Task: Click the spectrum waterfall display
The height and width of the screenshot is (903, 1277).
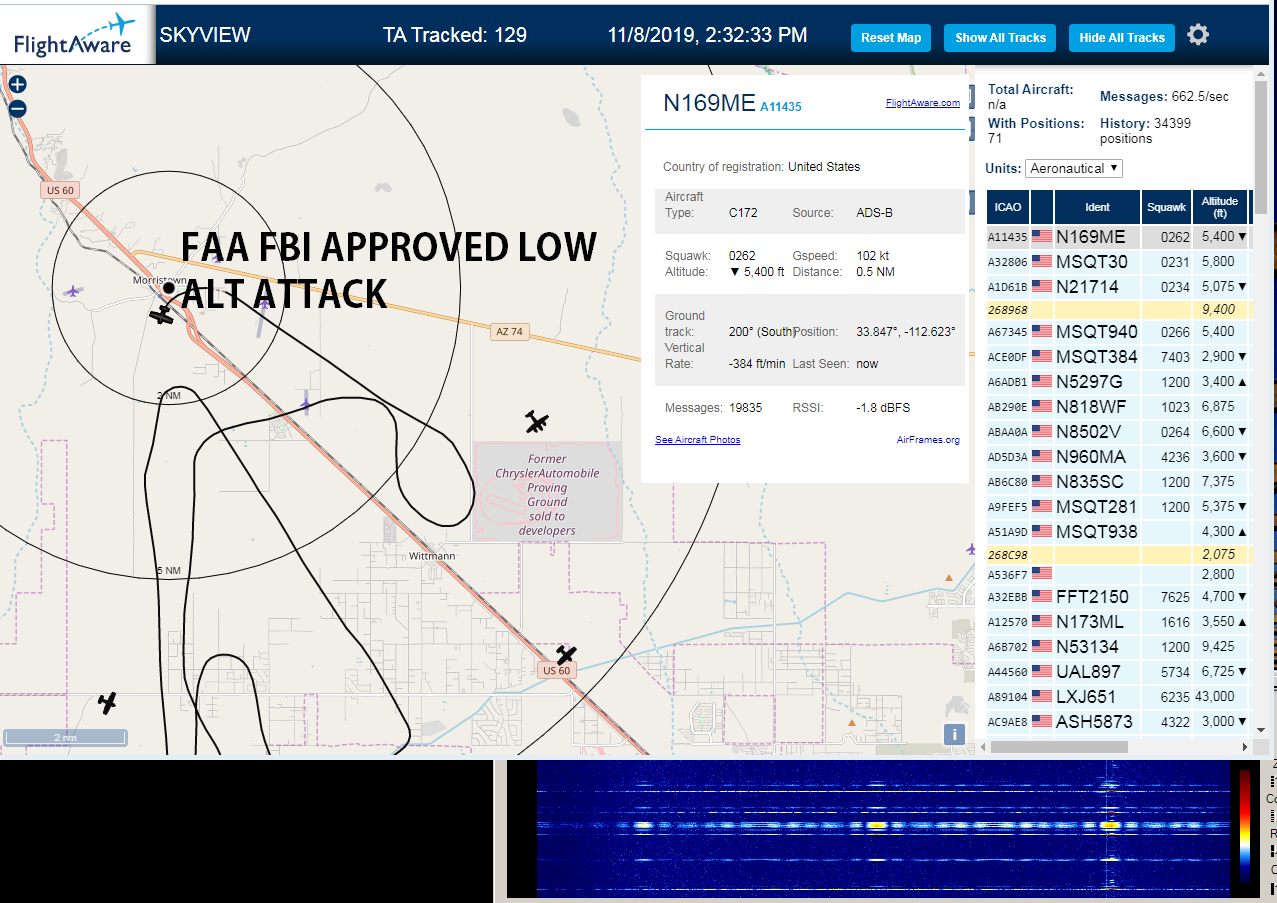Action: pos(883,829)
